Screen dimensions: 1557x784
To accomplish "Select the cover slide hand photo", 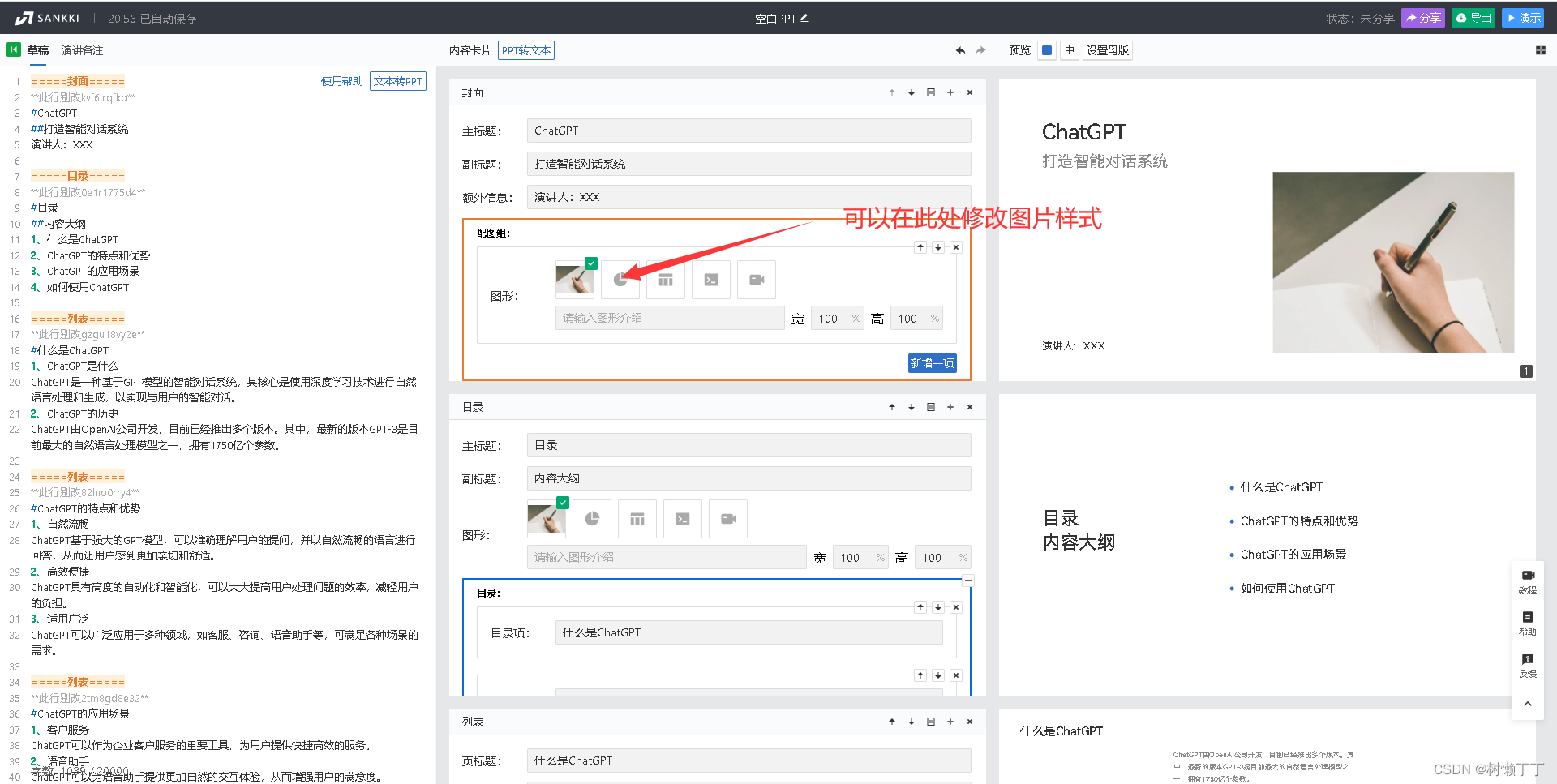I will (x=1393, y=263).
